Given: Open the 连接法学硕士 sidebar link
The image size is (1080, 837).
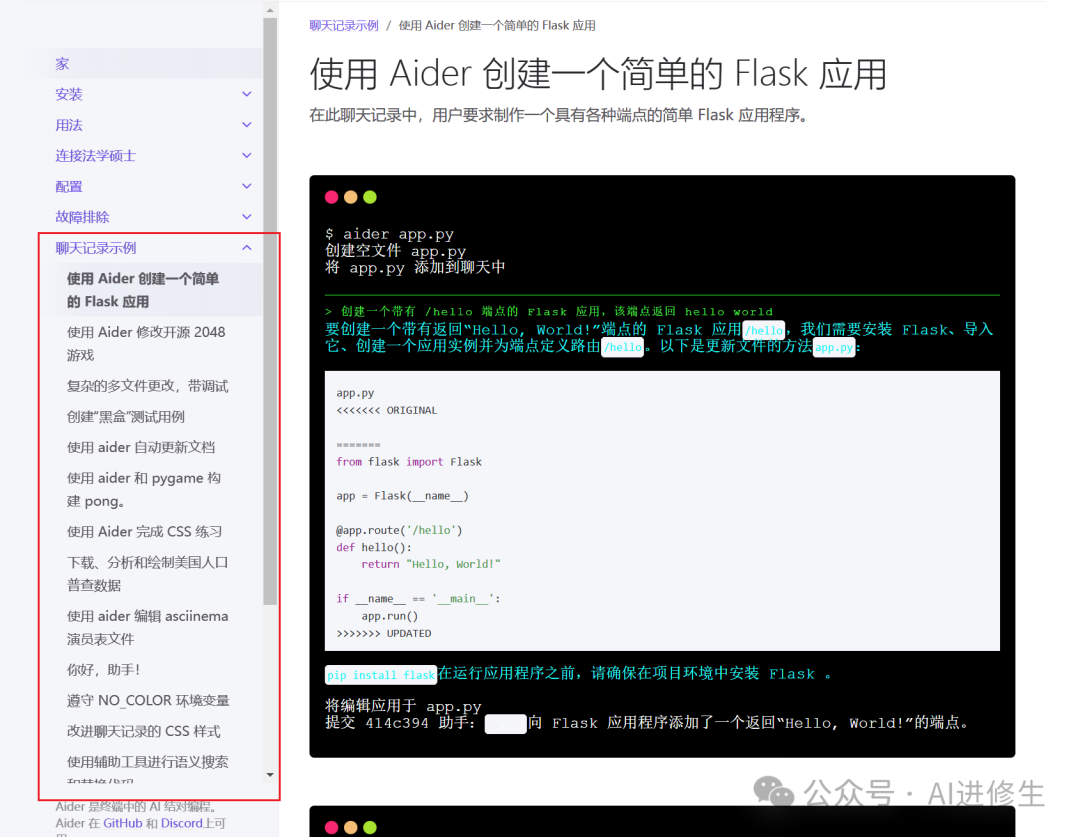Looking at the screenshot, I should pyautogui.click(x=96, y=156).
